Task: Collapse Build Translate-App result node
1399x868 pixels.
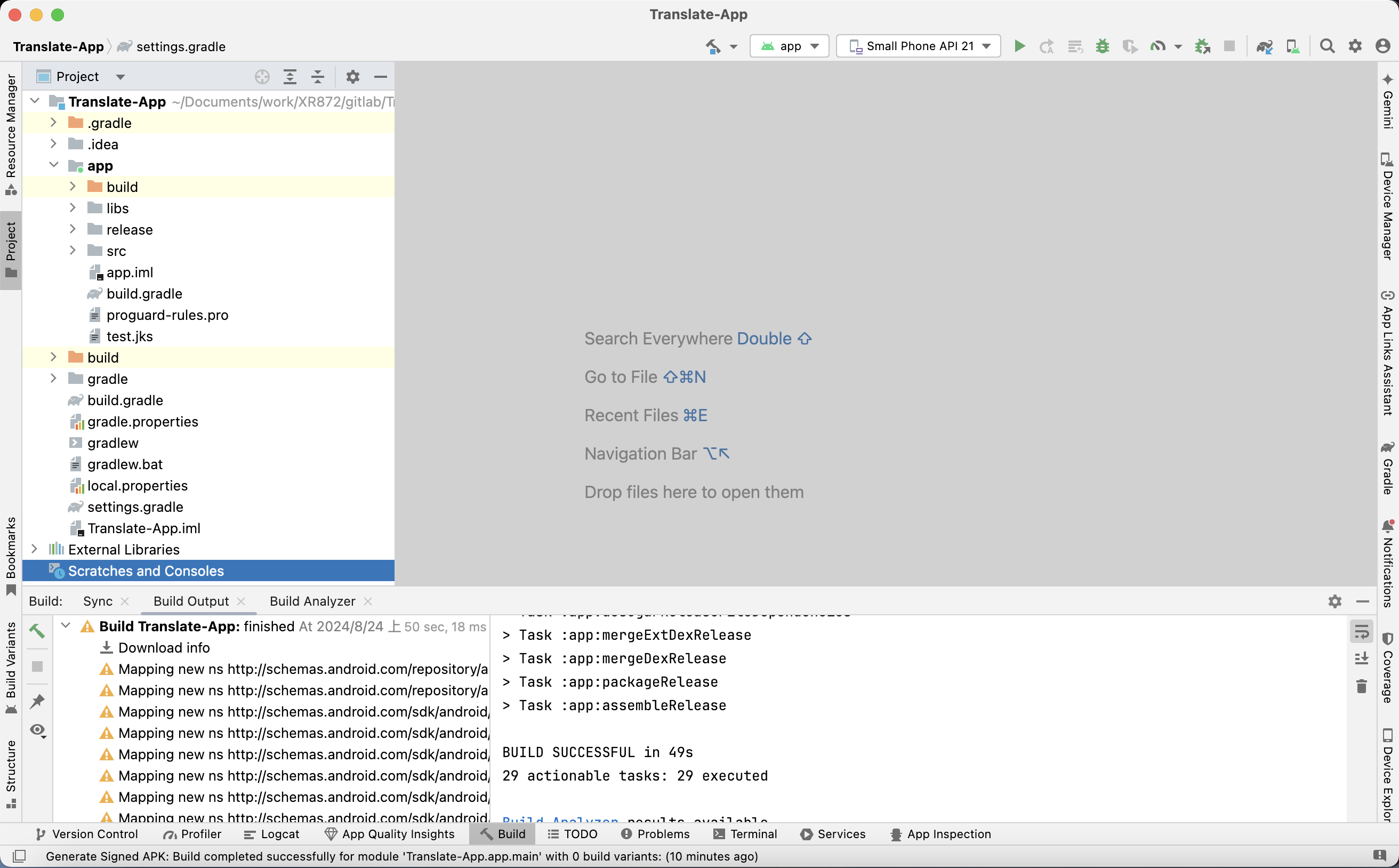Action: click(x=66, y=626)
